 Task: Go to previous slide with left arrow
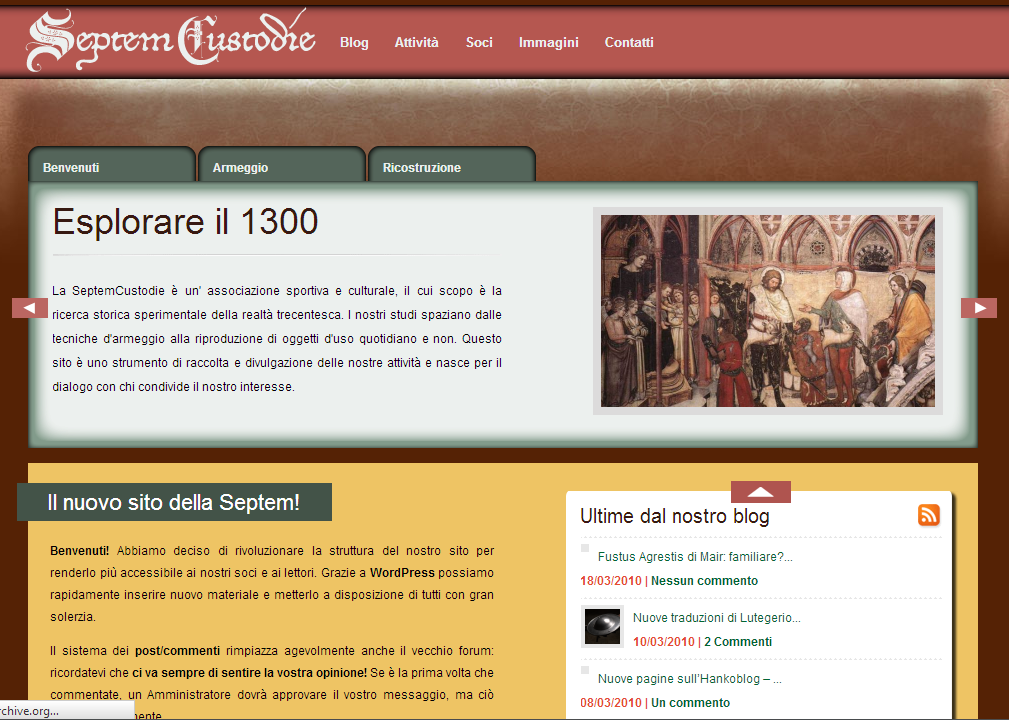tap(30, 308)
